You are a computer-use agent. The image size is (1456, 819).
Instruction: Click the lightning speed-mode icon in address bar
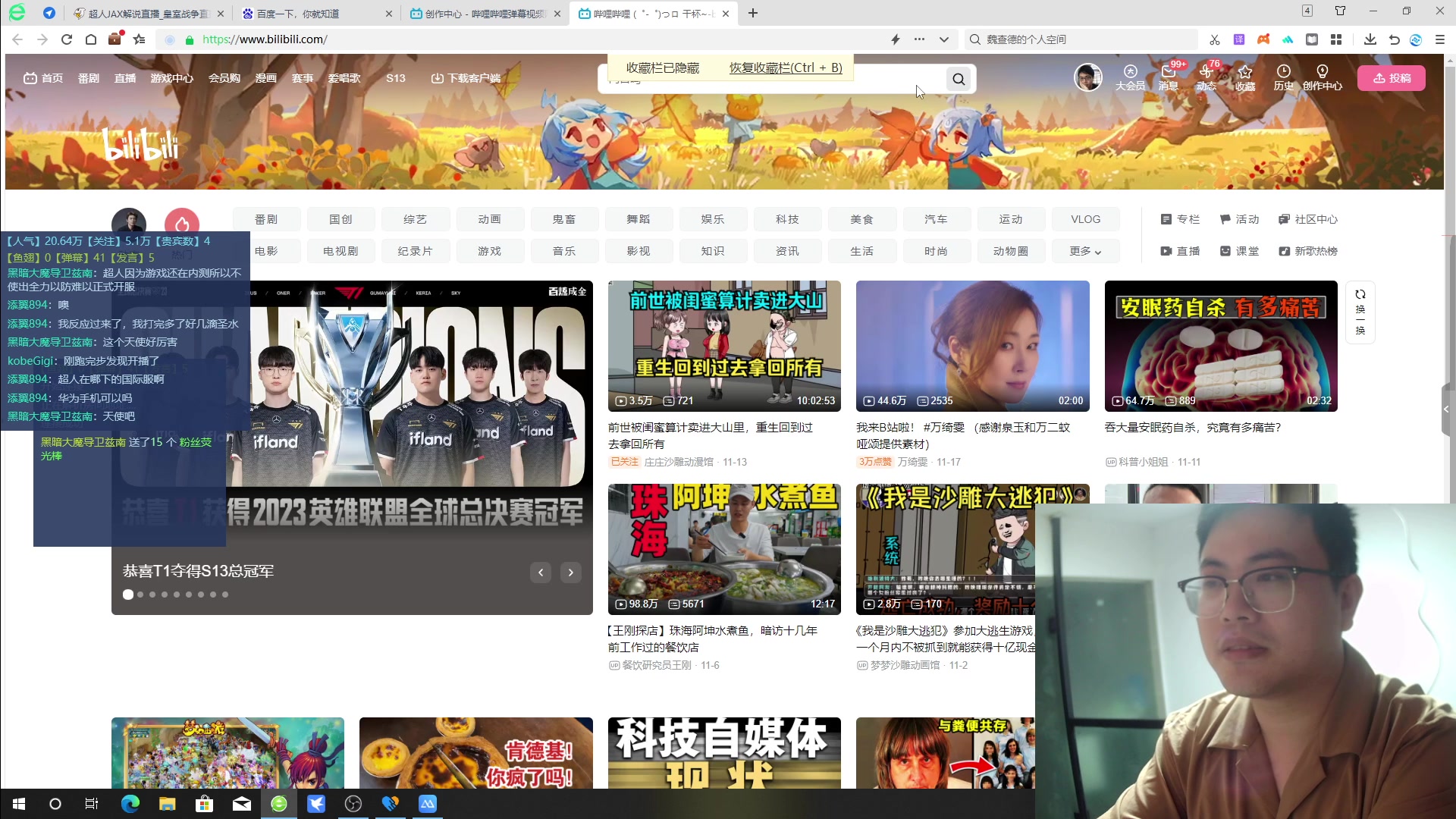coord(896,39)
